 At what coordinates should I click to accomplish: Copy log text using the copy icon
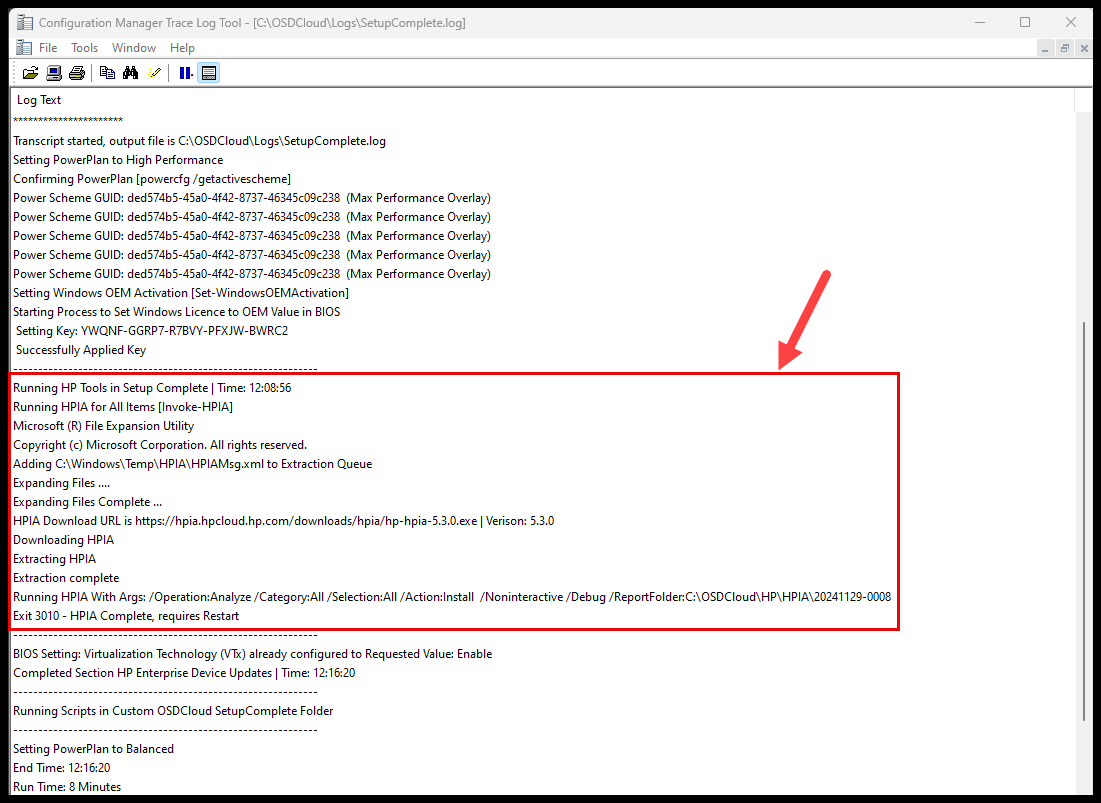pyautogui.click(x=107, y=72)
